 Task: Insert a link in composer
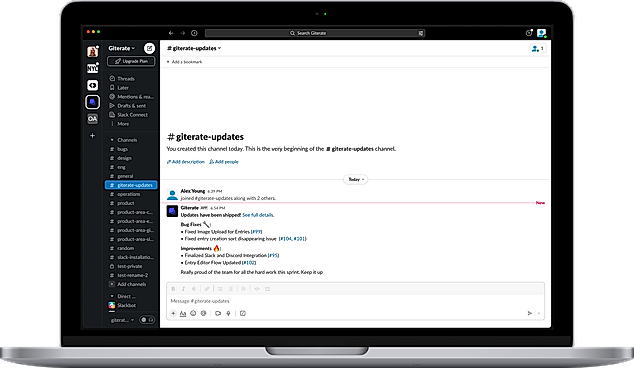207,289
